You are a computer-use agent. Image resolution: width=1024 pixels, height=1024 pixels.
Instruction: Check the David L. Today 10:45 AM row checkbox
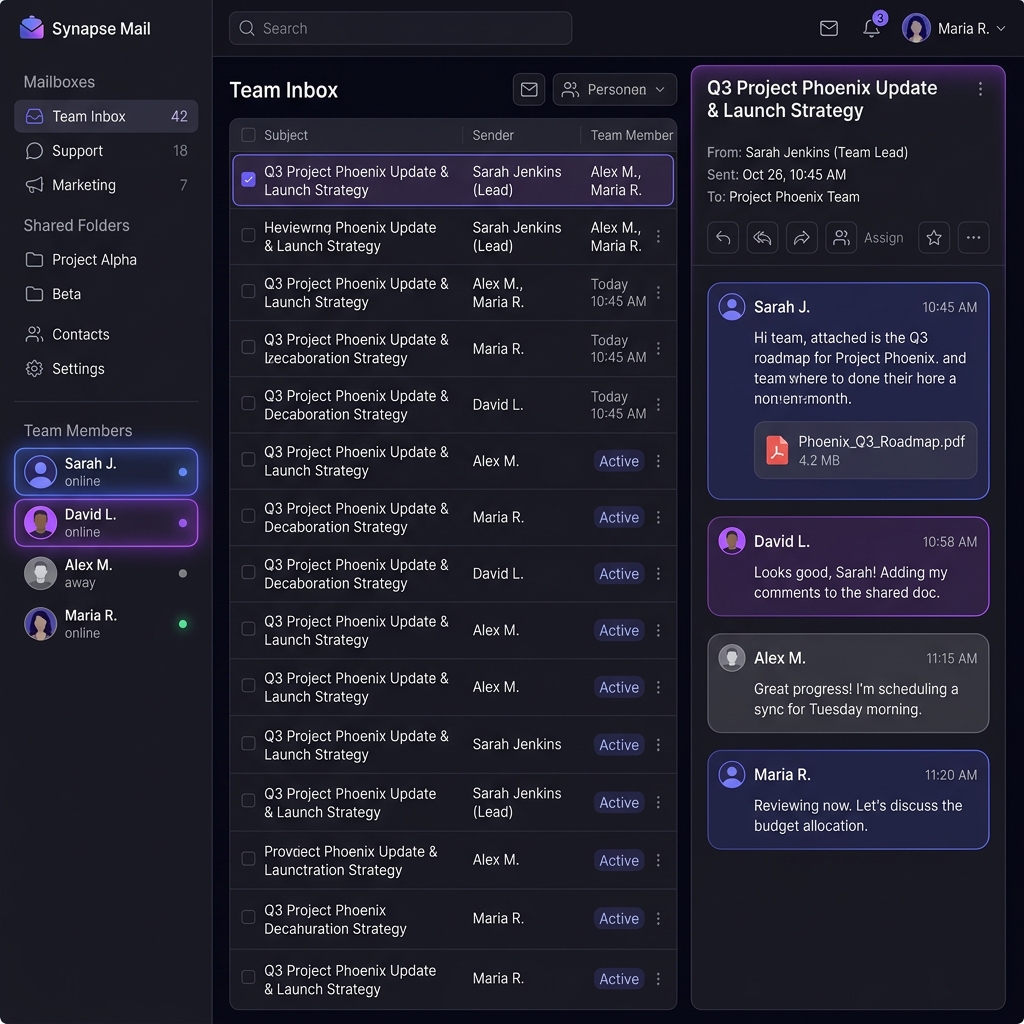pos(248,404)
